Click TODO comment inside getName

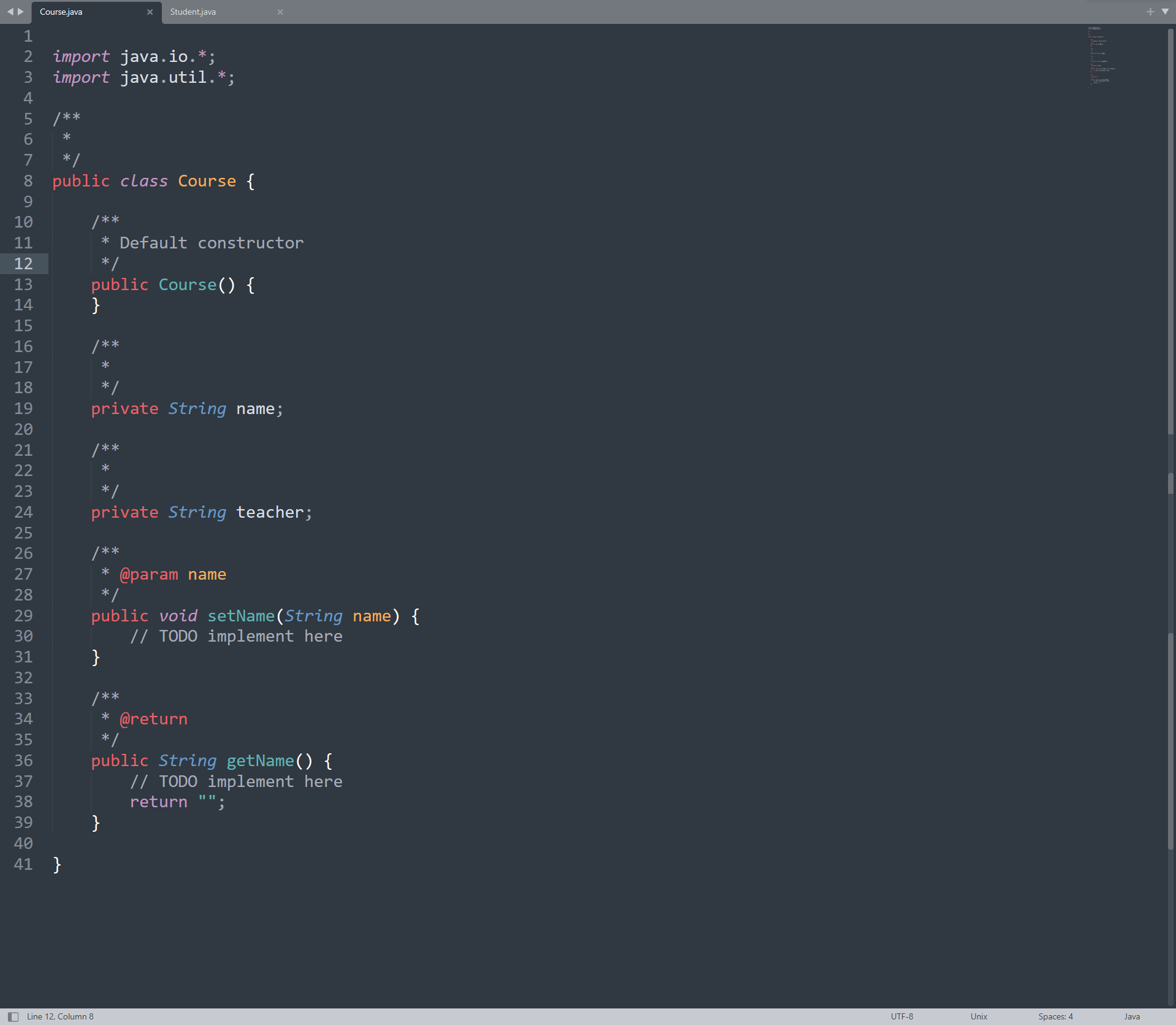click(x=236, y=781)
